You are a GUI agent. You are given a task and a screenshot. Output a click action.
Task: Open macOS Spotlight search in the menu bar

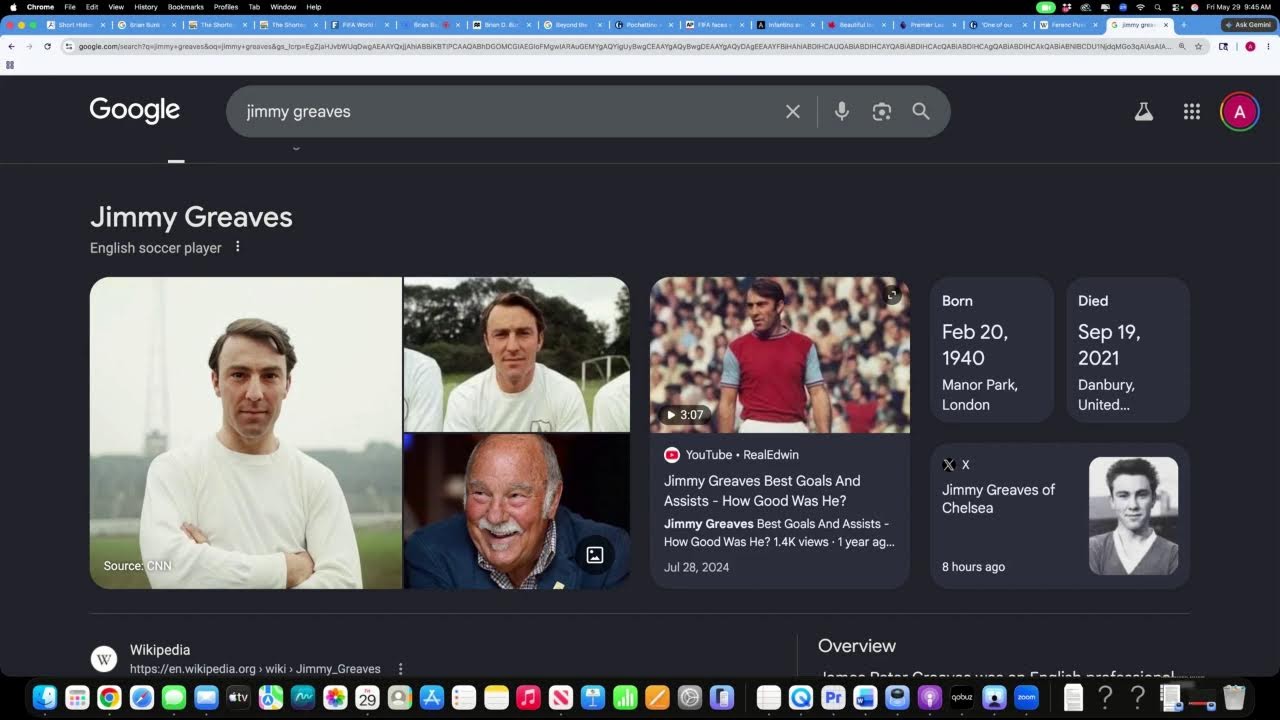click(1158, 7)
